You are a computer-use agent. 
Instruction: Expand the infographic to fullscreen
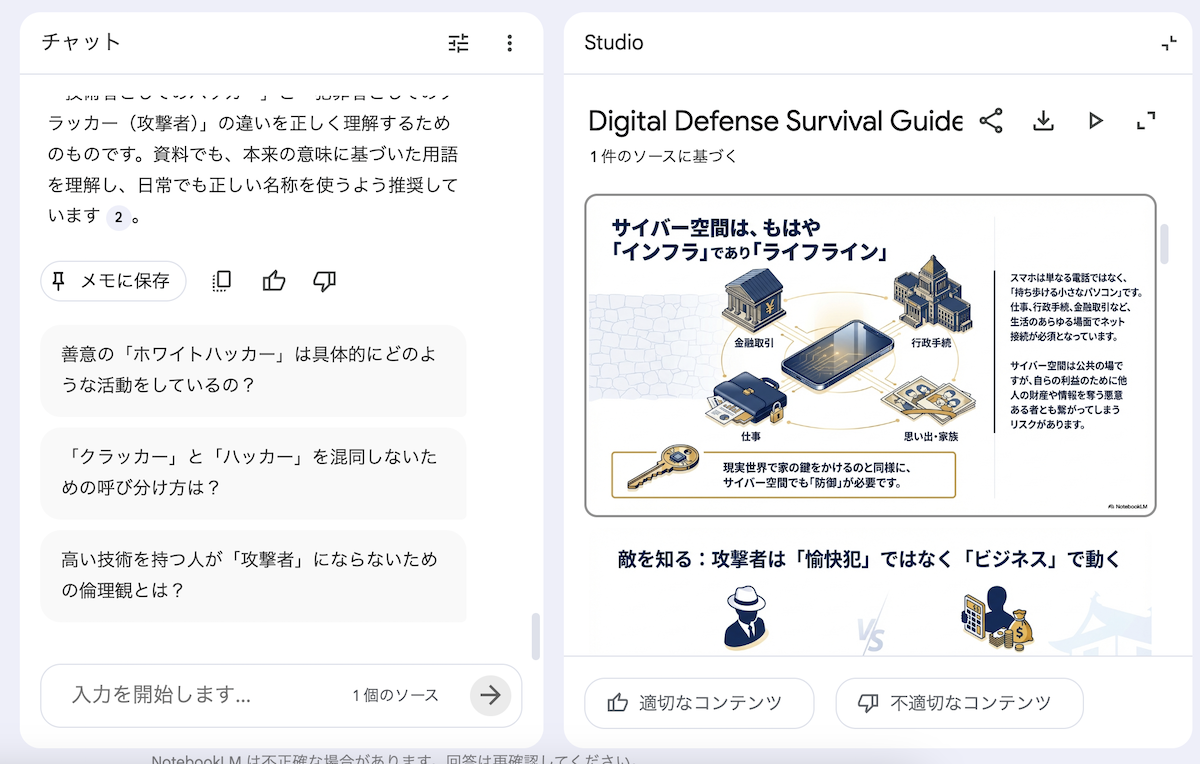(x=1146, y=121)
